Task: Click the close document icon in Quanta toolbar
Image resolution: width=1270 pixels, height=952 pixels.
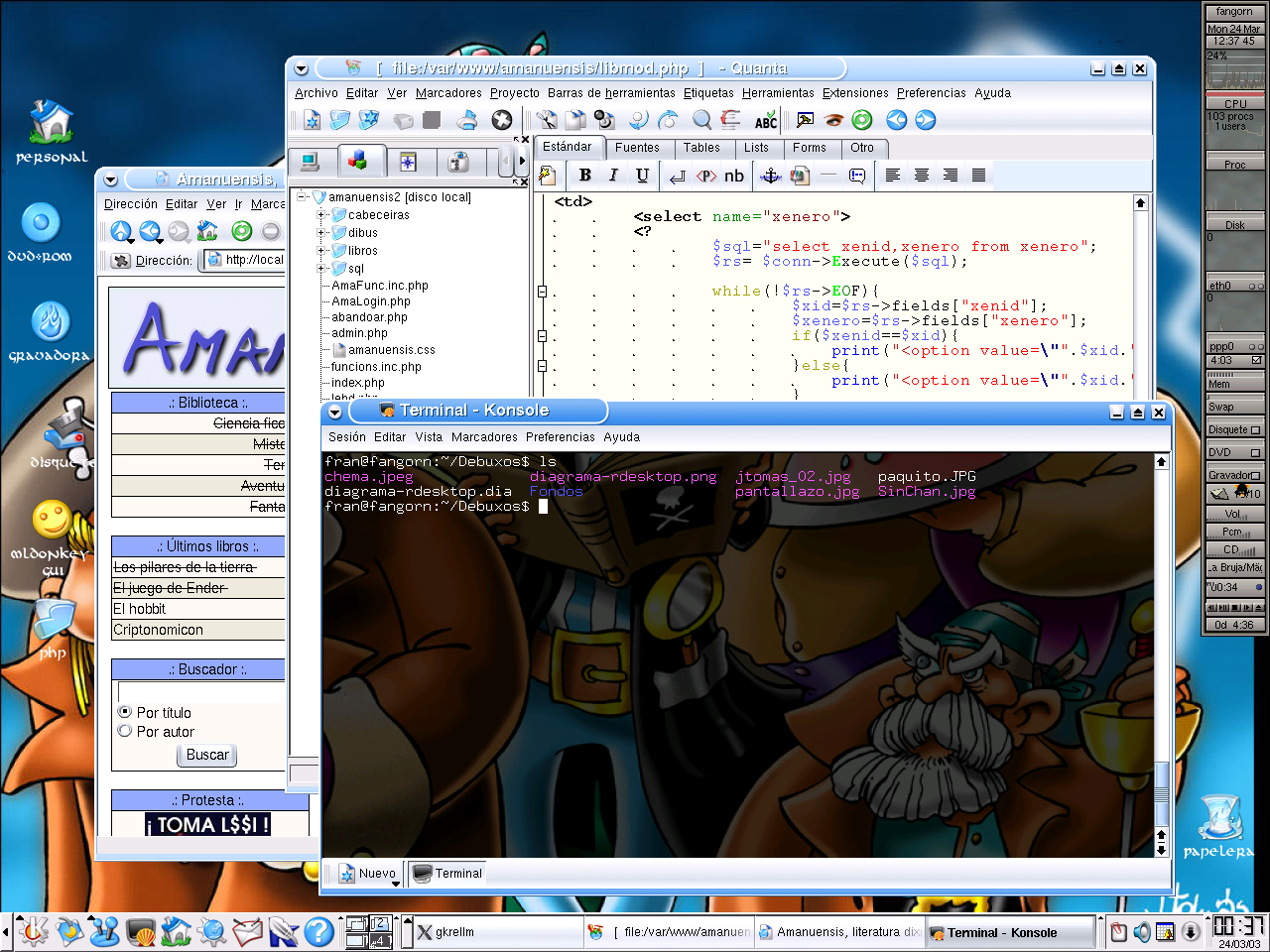Action: tap(502, 120)
